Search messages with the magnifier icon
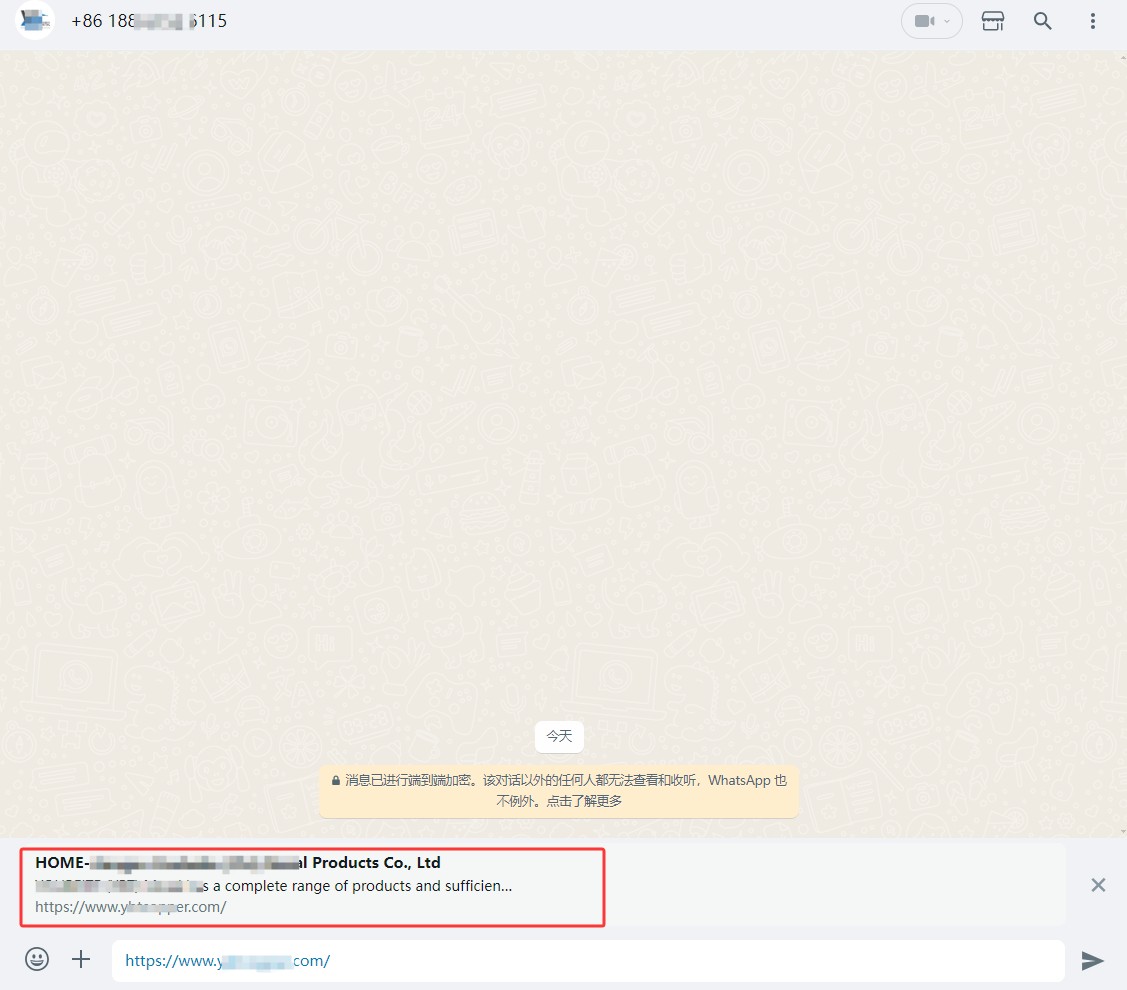This screenshot has width=1127, height=990. [1042, 21]
